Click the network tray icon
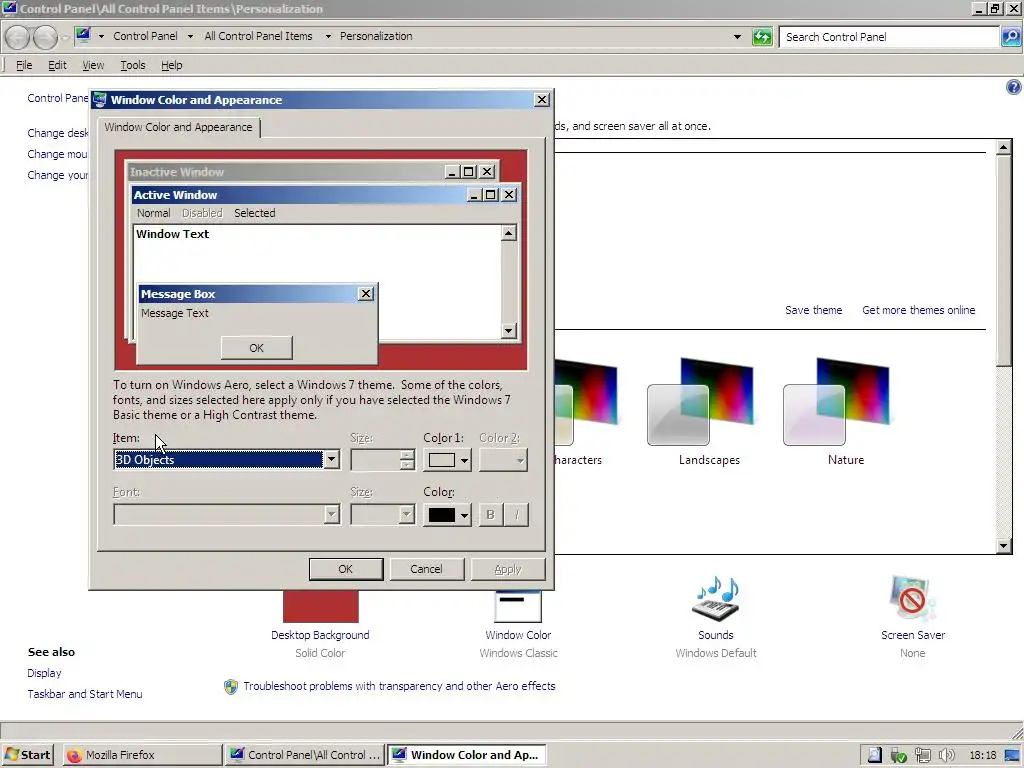The height and width of the screenshot is (768, 1024). [922, 756]
